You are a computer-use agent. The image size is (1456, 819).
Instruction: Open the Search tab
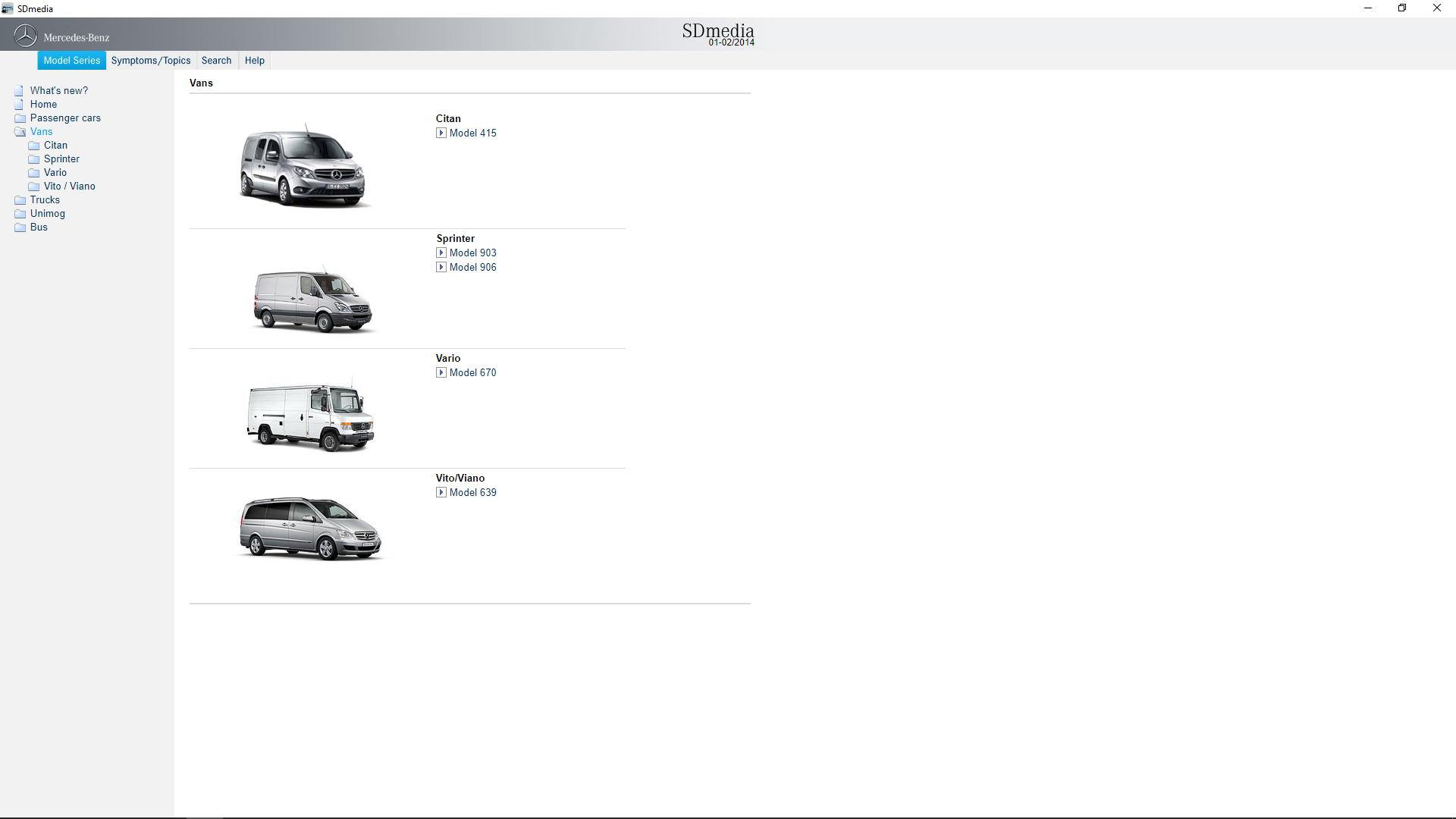tap(216, 61)
